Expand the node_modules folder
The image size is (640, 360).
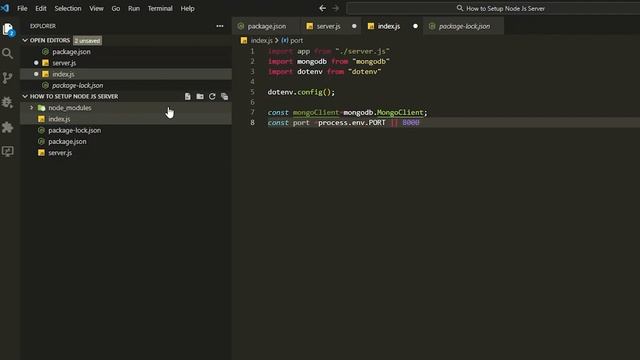(x=31, y=108)
